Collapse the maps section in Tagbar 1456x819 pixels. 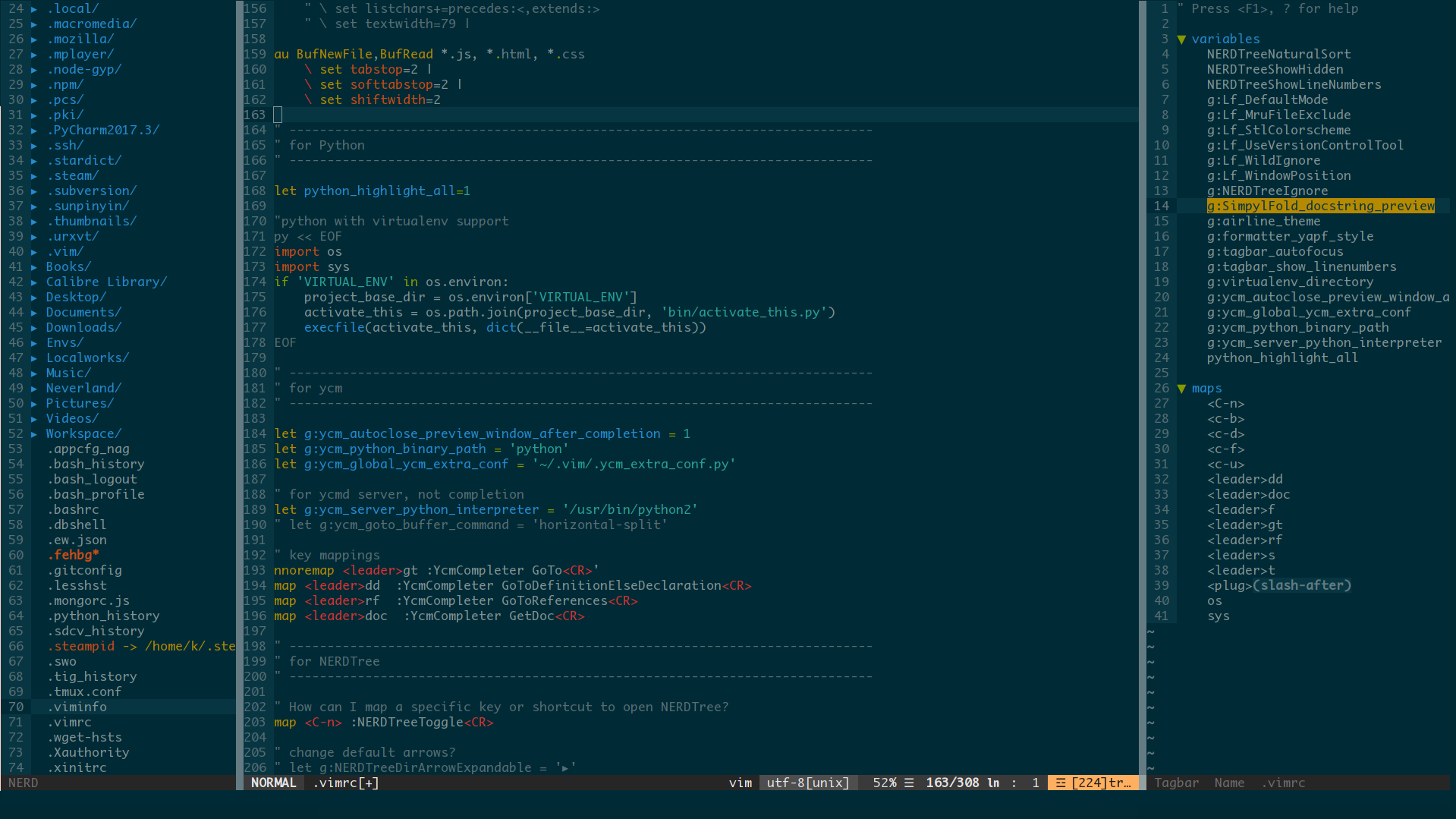click(x=1181, y=389)
